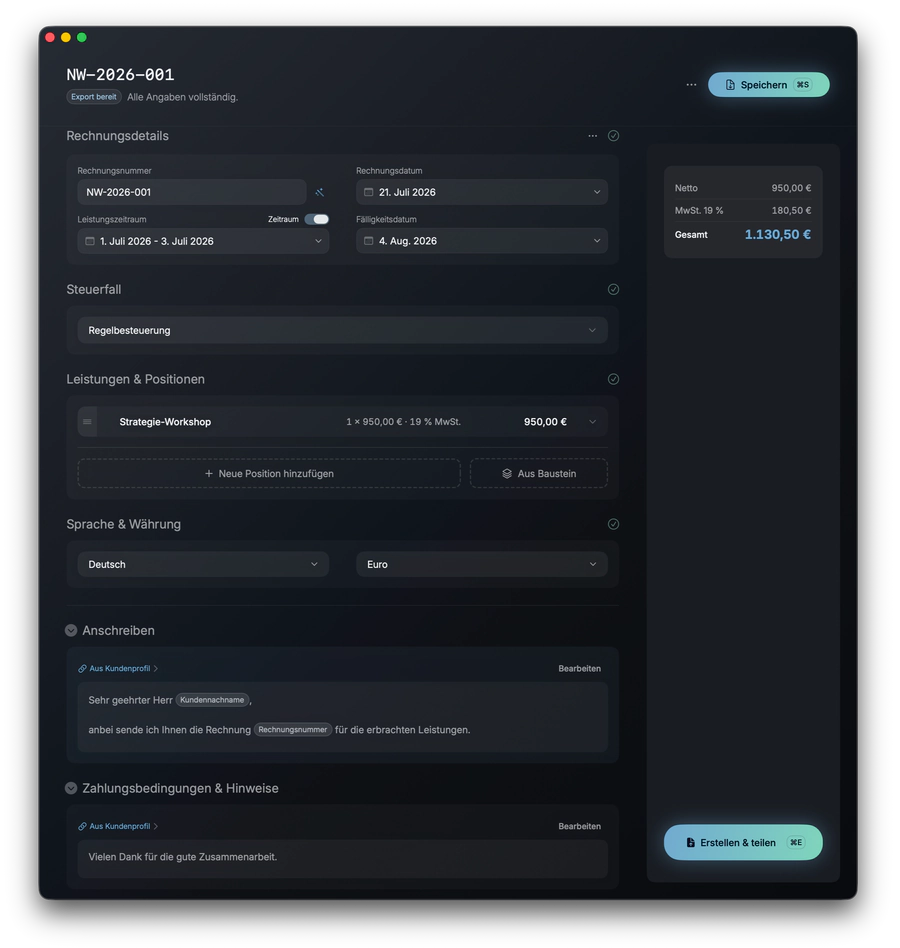
Task: Click the Gesamt amount 1.130,50 €
Action: point(777,235)
